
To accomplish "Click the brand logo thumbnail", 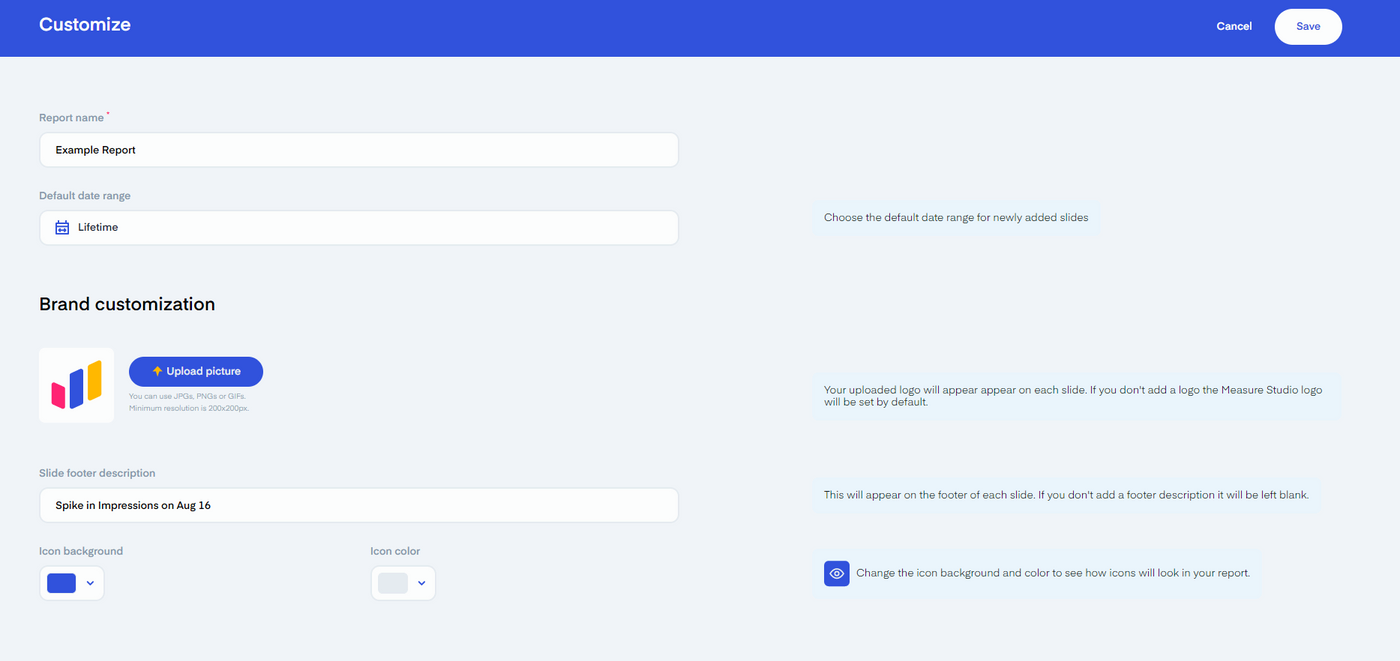I will (x=77, y=385).
